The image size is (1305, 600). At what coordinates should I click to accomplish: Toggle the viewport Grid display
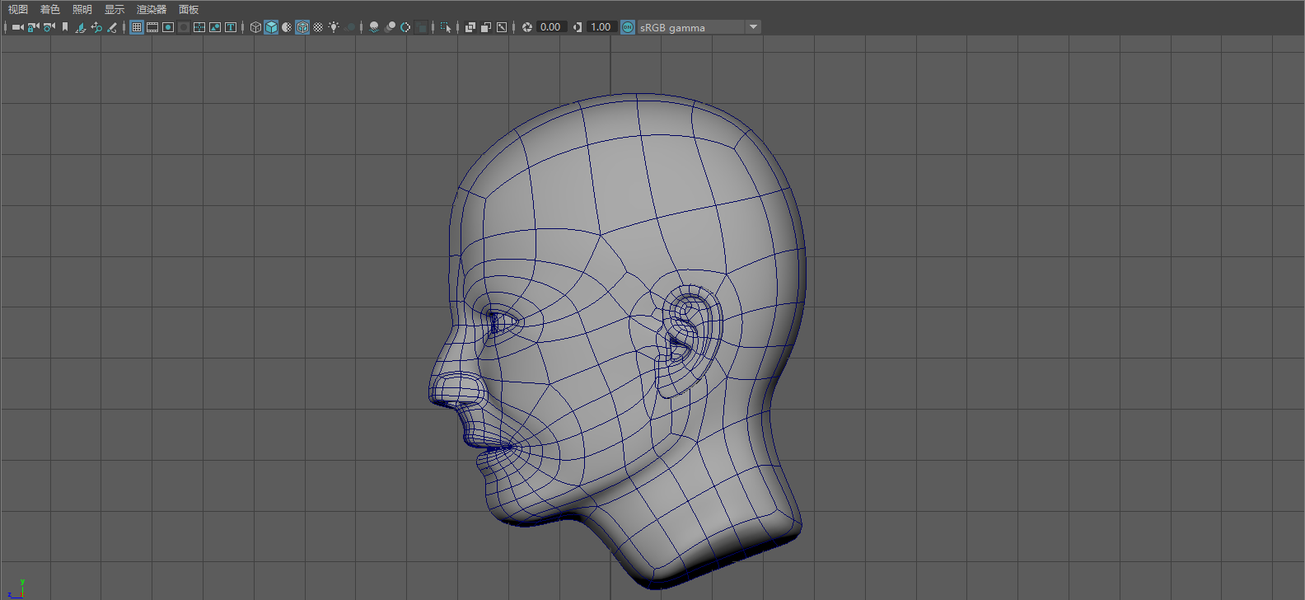(x=137, y=27)
